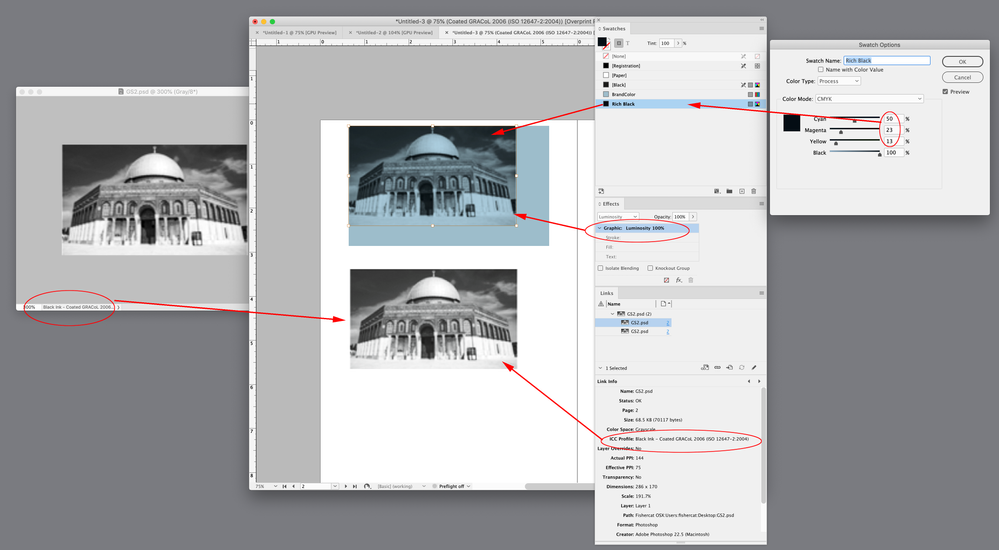Go to the first page button
Screen dimensions: 999x550
[x=284, y=486]
